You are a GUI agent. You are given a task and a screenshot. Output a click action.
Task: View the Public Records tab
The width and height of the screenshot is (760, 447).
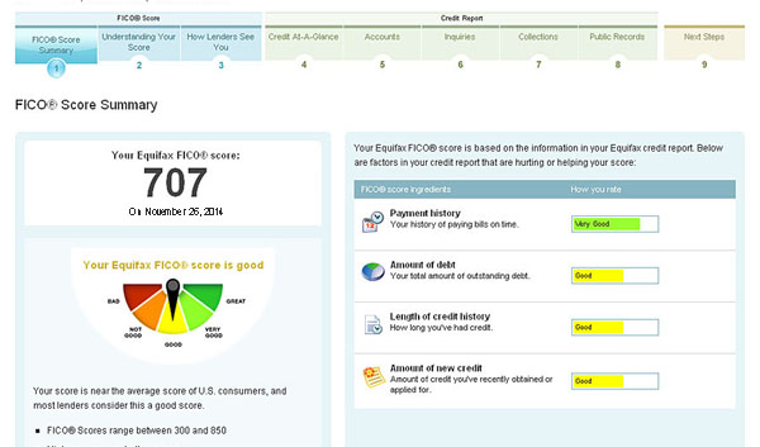click(617, 42)
